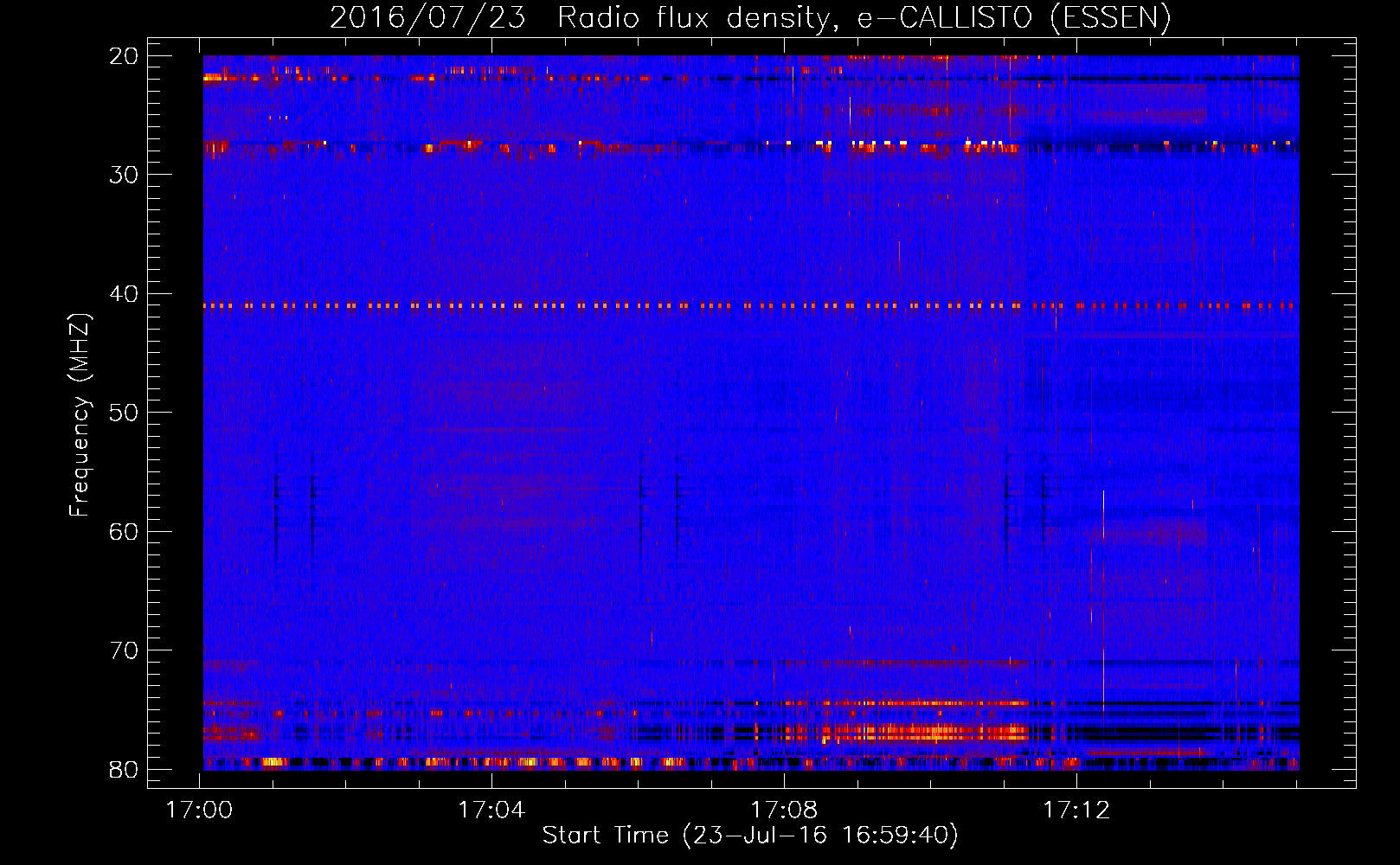Click the date '2016/07/23' in the title
Image resolution: width=1400 pixels, height=865 pixels.
tap(427, 17)
